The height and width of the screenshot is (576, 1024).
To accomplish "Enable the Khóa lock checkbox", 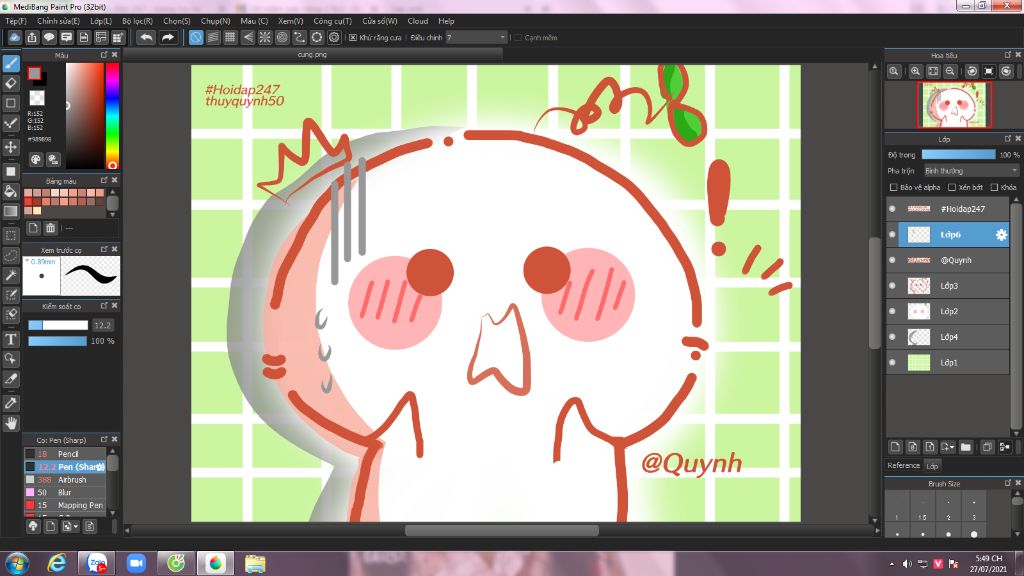I will coord(995,187).
